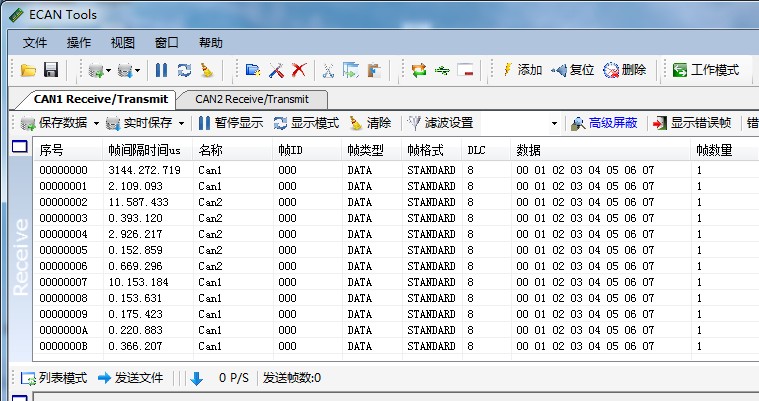The width and height of the screenshot is (759, 401).
Task: Click 添加 (add) lightning button
Action: (x=522, y=70)
